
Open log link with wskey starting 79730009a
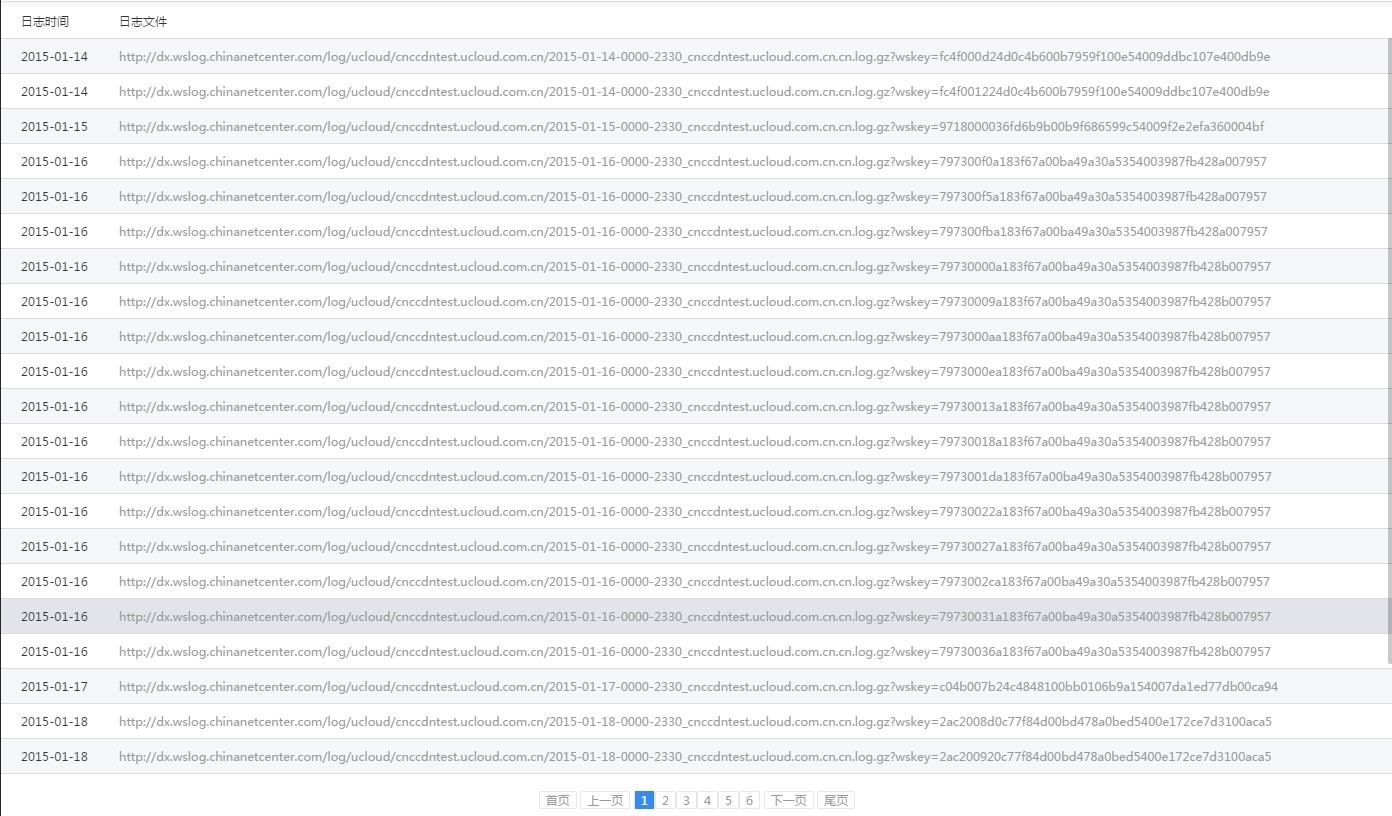tap(695, 302)
